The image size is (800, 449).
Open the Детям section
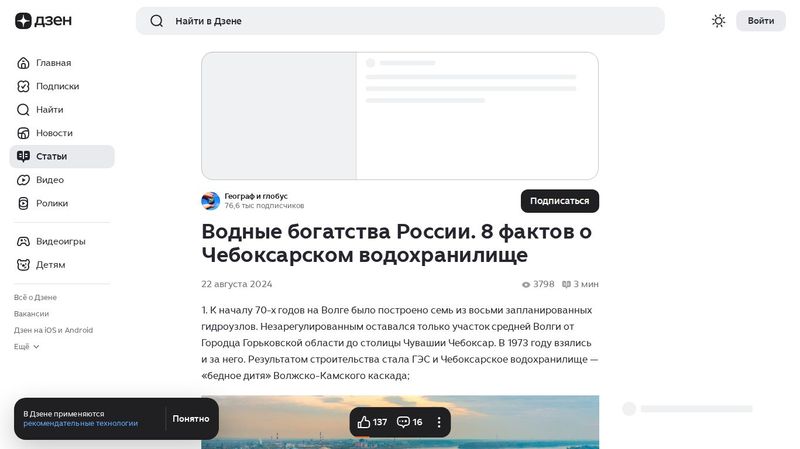pyautogui.click(x=50, y=265)
